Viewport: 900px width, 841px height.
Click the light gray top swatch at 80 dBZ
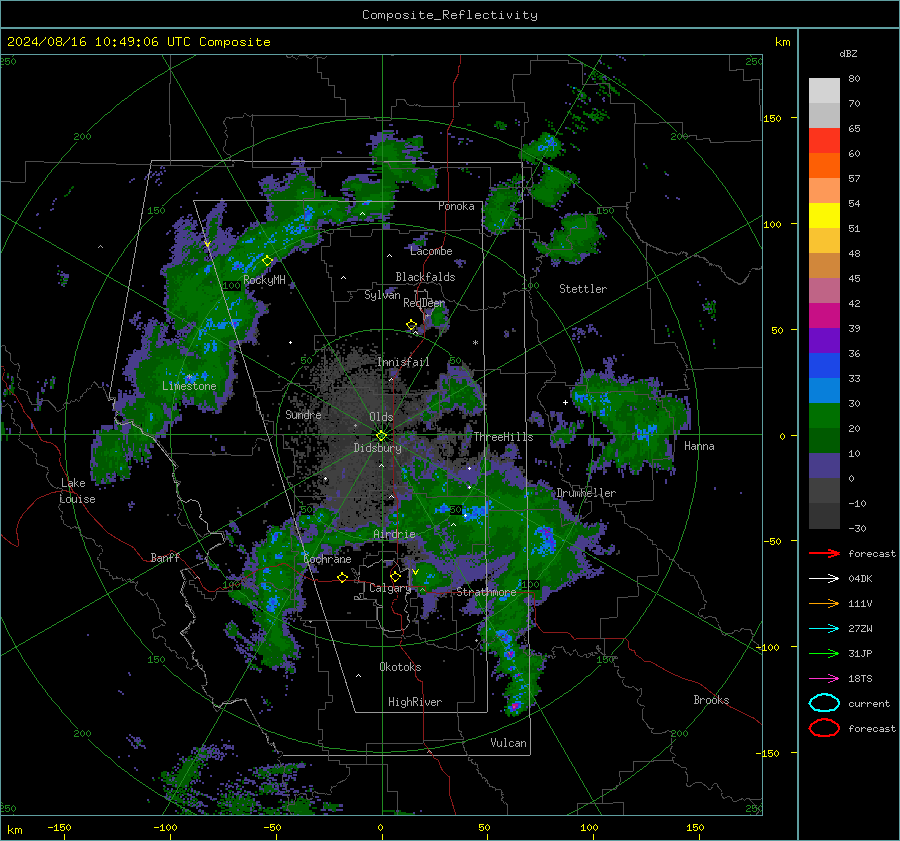coord(824,91)
